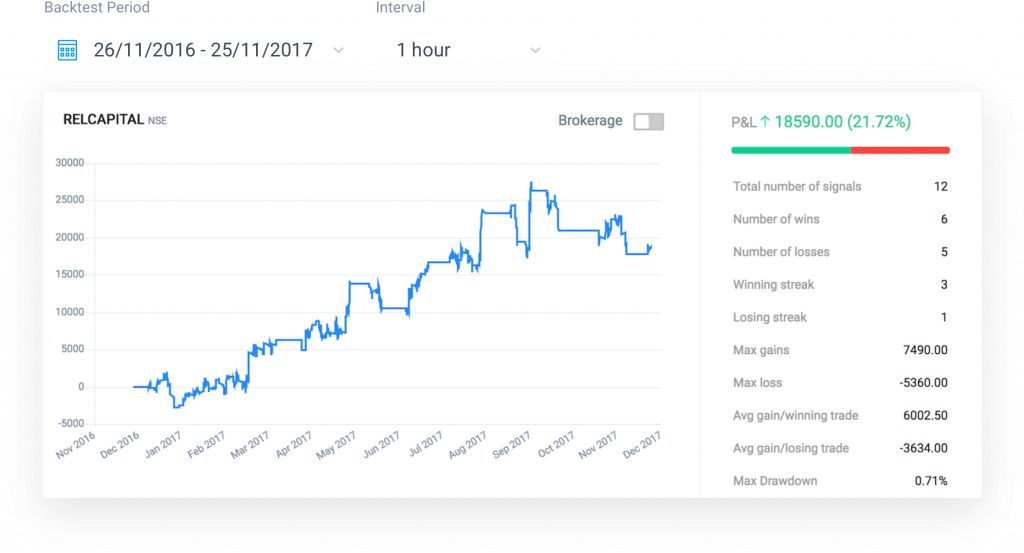Expand the backtest period date dropdown arrow
1024x553 pixels.
coord(338,50)
